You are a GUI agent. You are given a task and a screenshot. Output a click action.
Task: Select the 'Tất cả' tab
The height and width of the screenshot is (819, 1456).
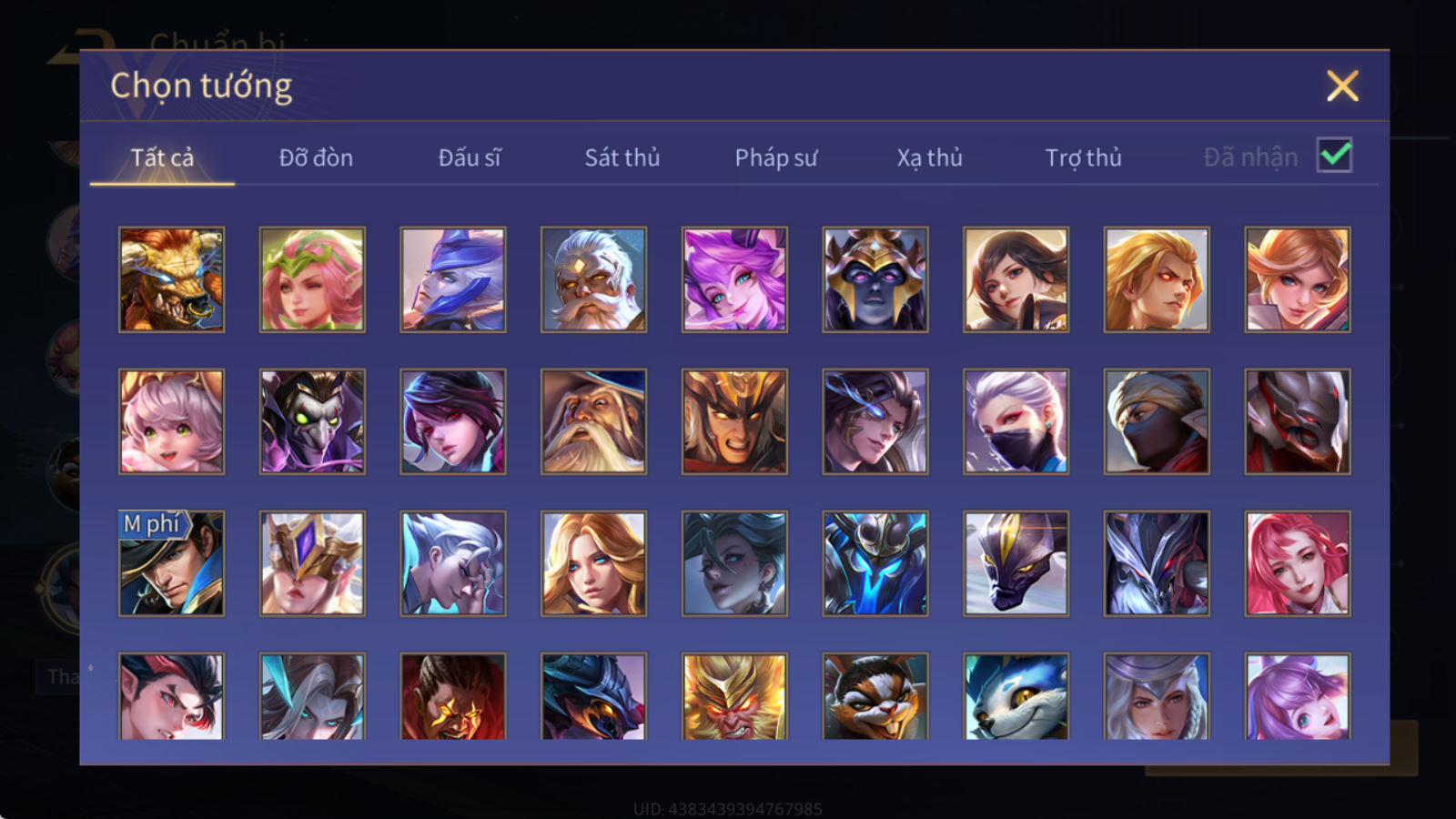coord(162,157)
